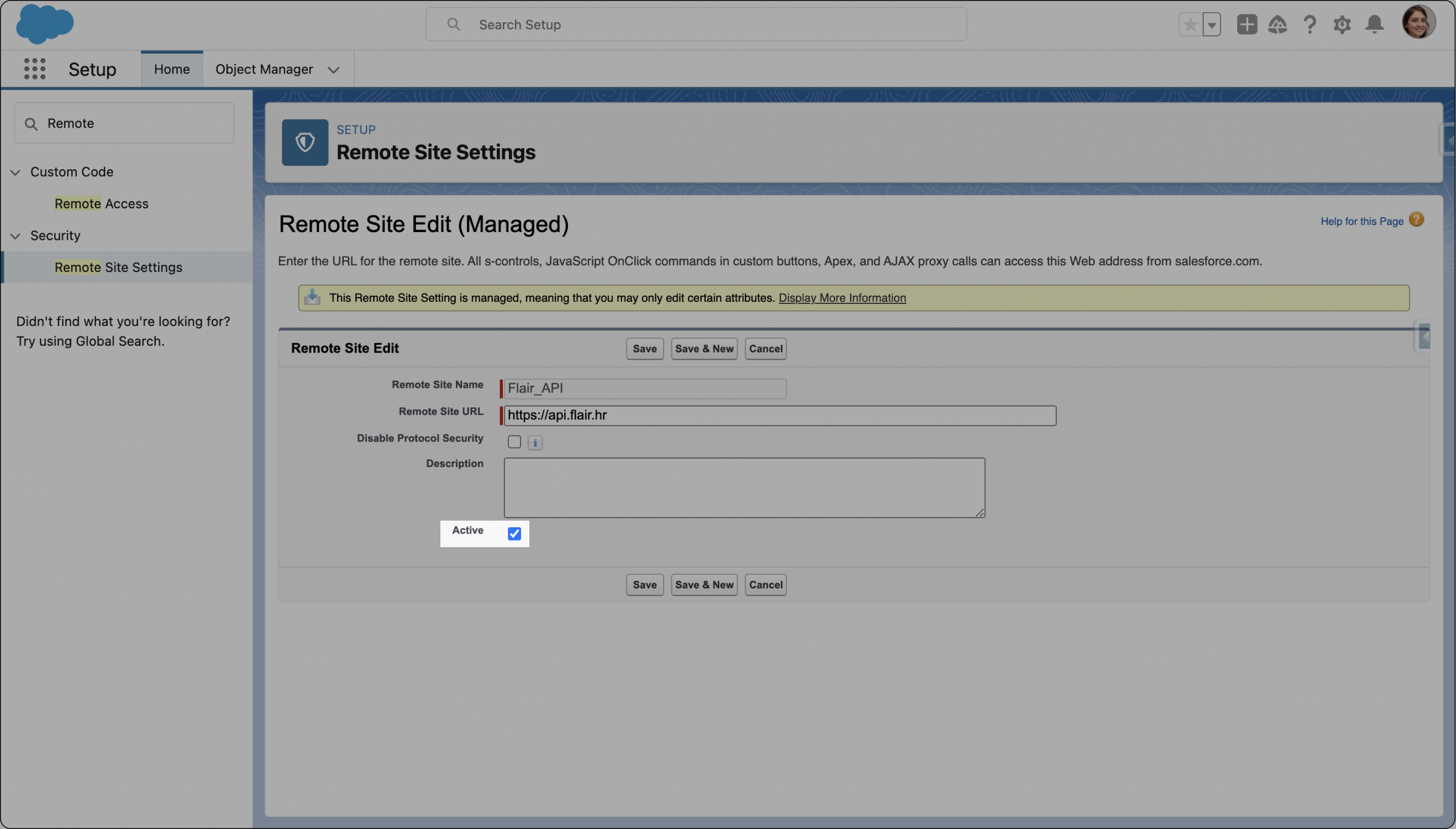1456x829 pixels.
Task: Click the top Save & New button
Action: coord(703,348)
